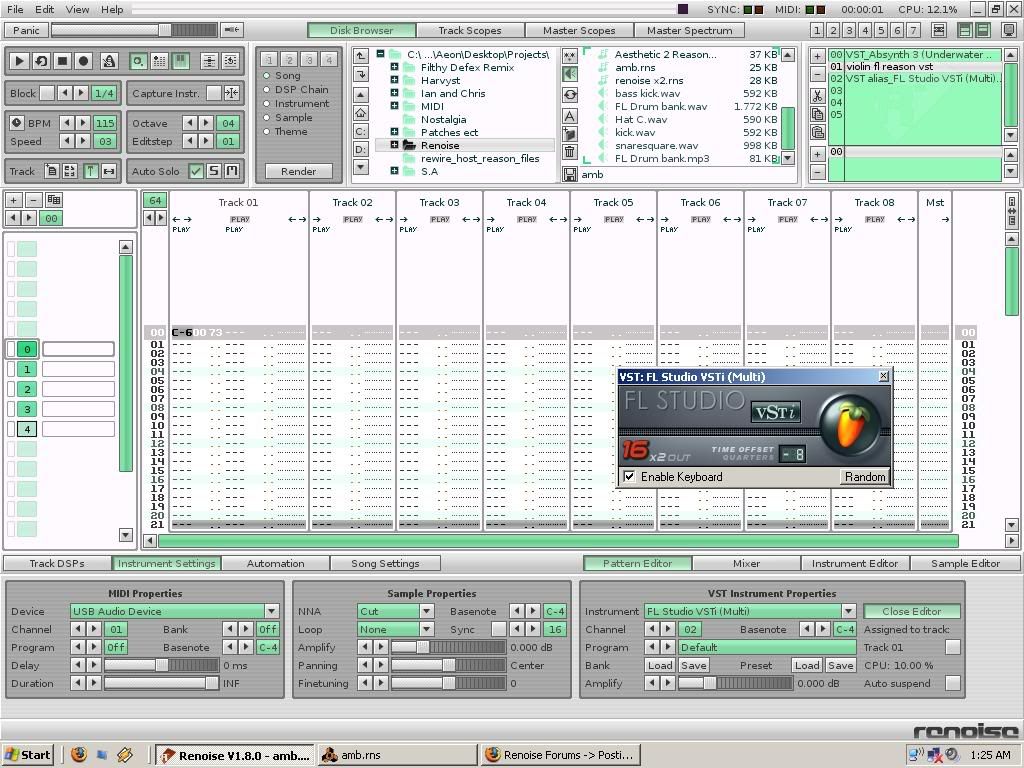
Task: Click the scissors cut instrument icon
Action: (x=817, y=96)
